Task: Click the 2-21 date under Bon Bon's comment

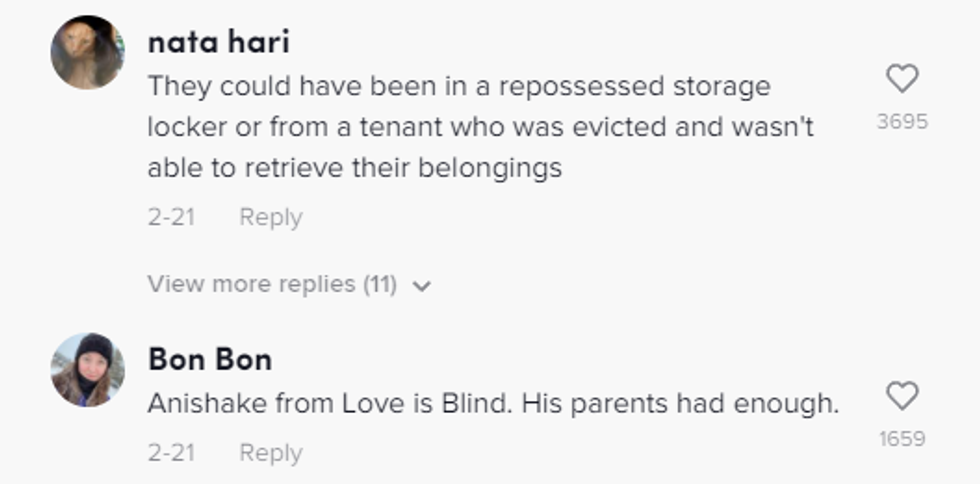Action: click(171, 452)
